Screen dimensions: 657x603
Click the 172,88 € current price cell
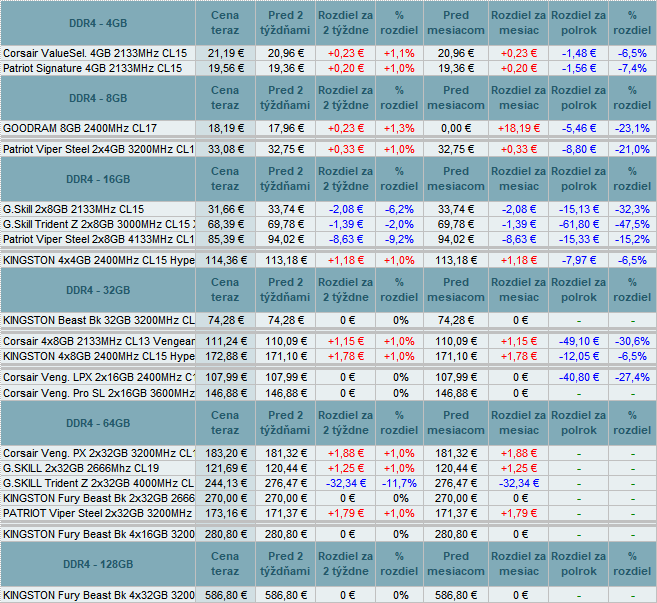pyautogui.click(x=225, y=356)
